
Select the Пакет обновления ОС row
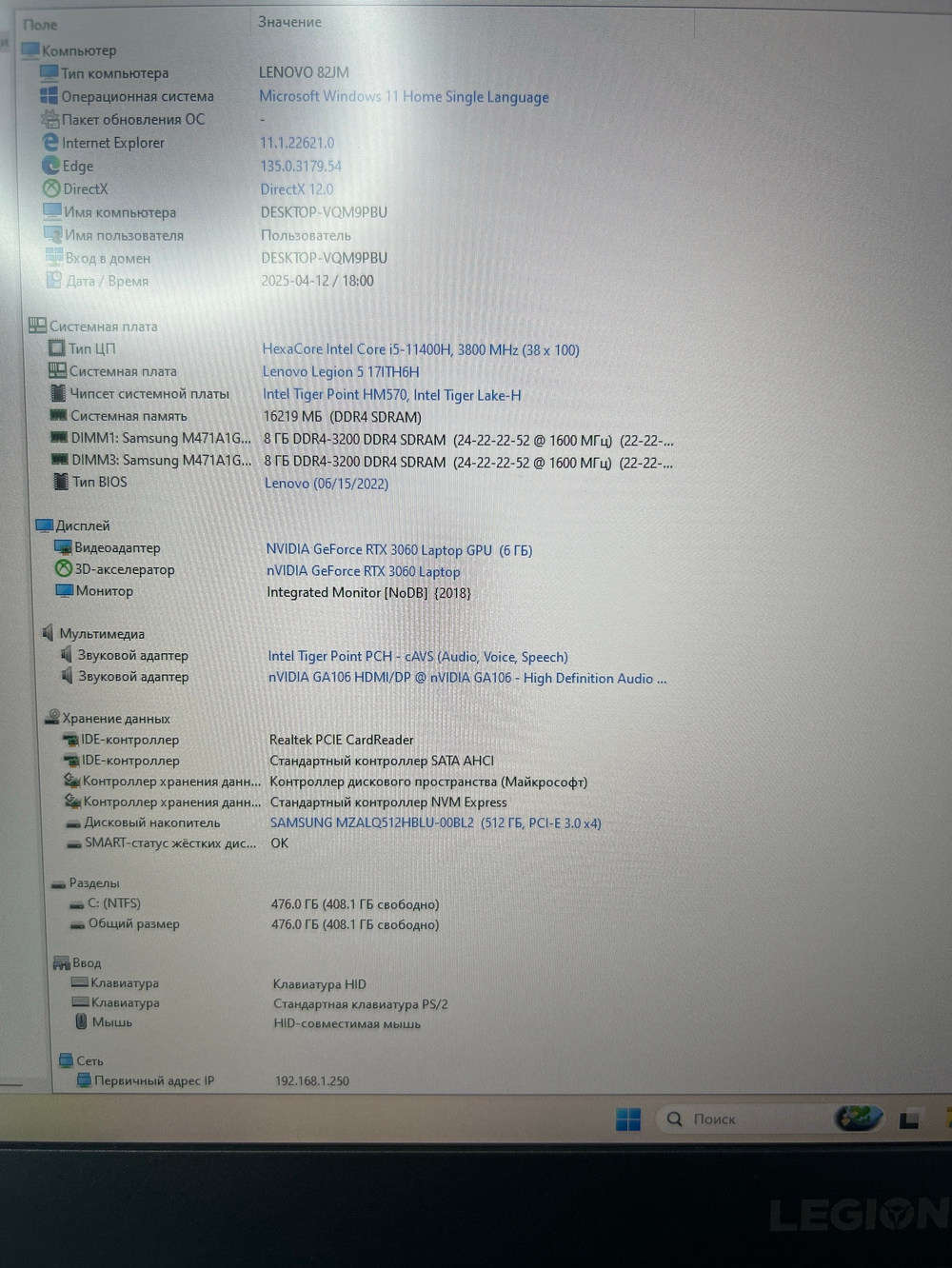tap(152, 119)
